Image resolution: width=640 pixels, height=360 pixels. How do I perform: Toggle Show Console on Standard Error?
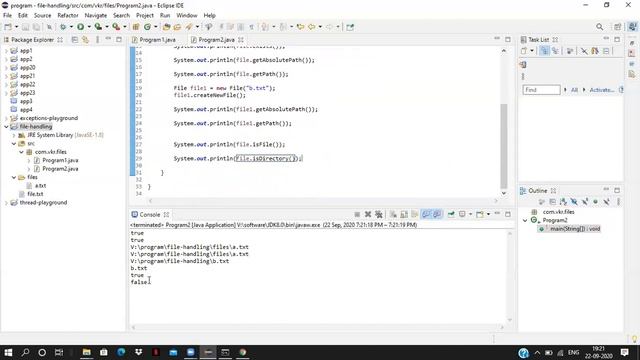437,214
